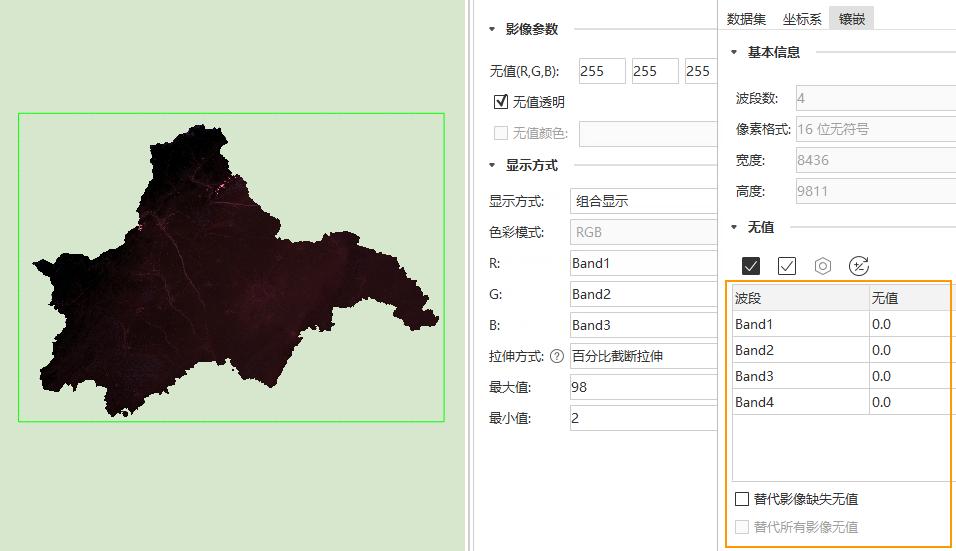The width and height of the screenshot is (956, 551).
Task: Open the 拉伸方式 dropdown showing 百分比截断拉伸
Action: click(x=643, y=356)
